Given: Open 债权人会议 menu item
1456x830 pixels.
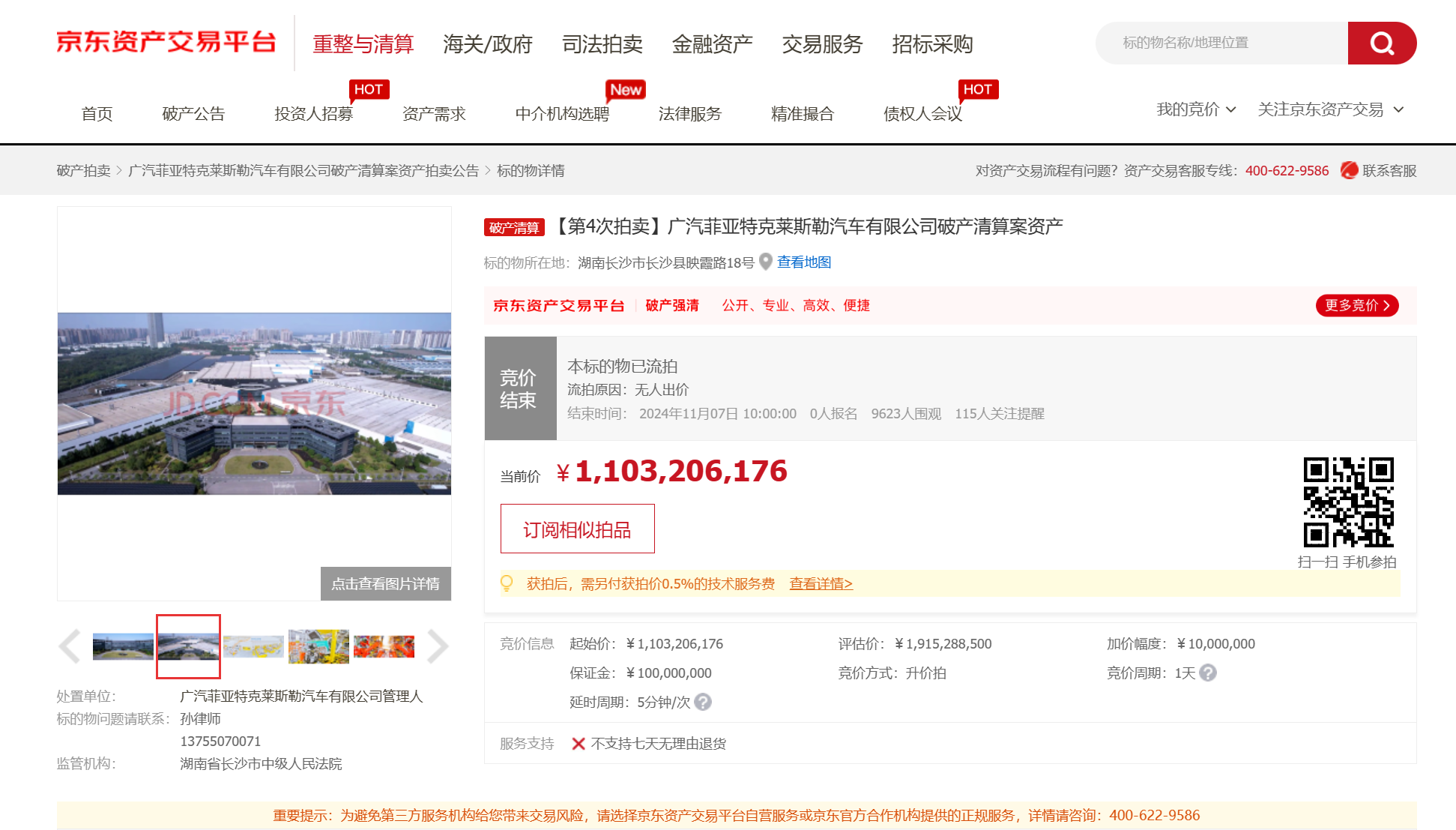Looking at the screenshot, I should coord(923,114).
